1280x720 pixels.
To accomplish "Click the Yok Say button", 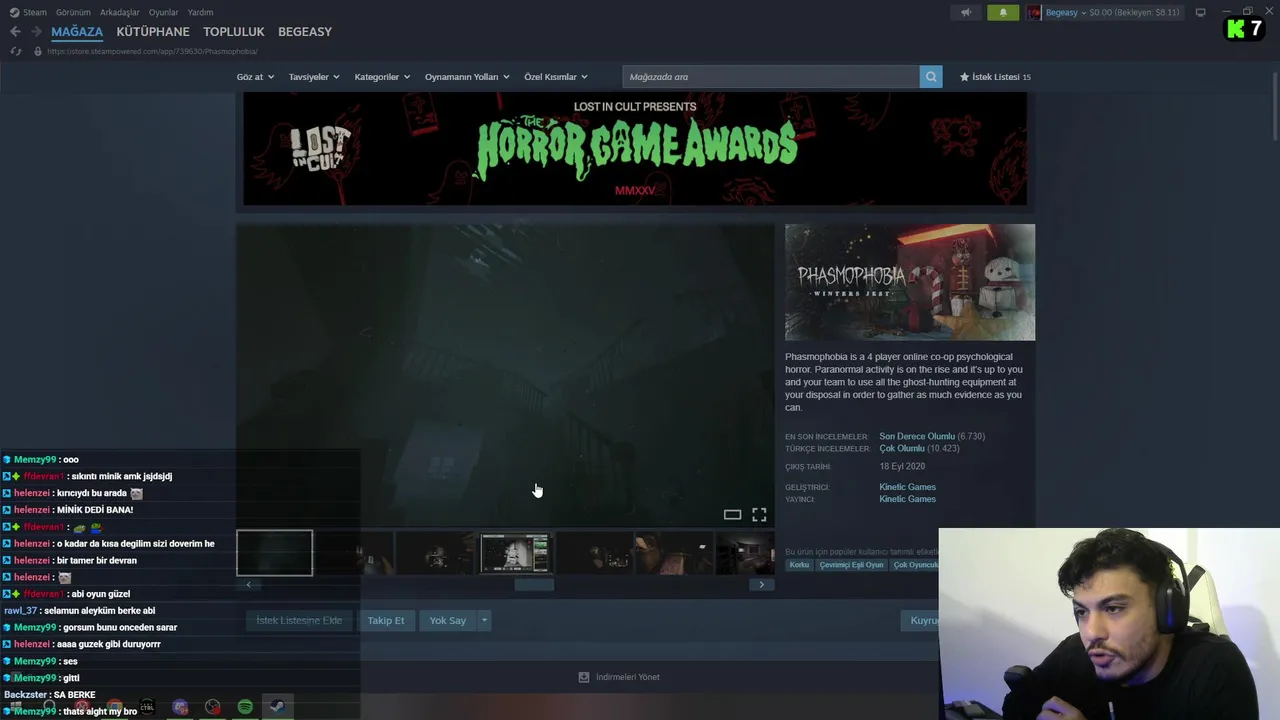I will click(448, 621).
